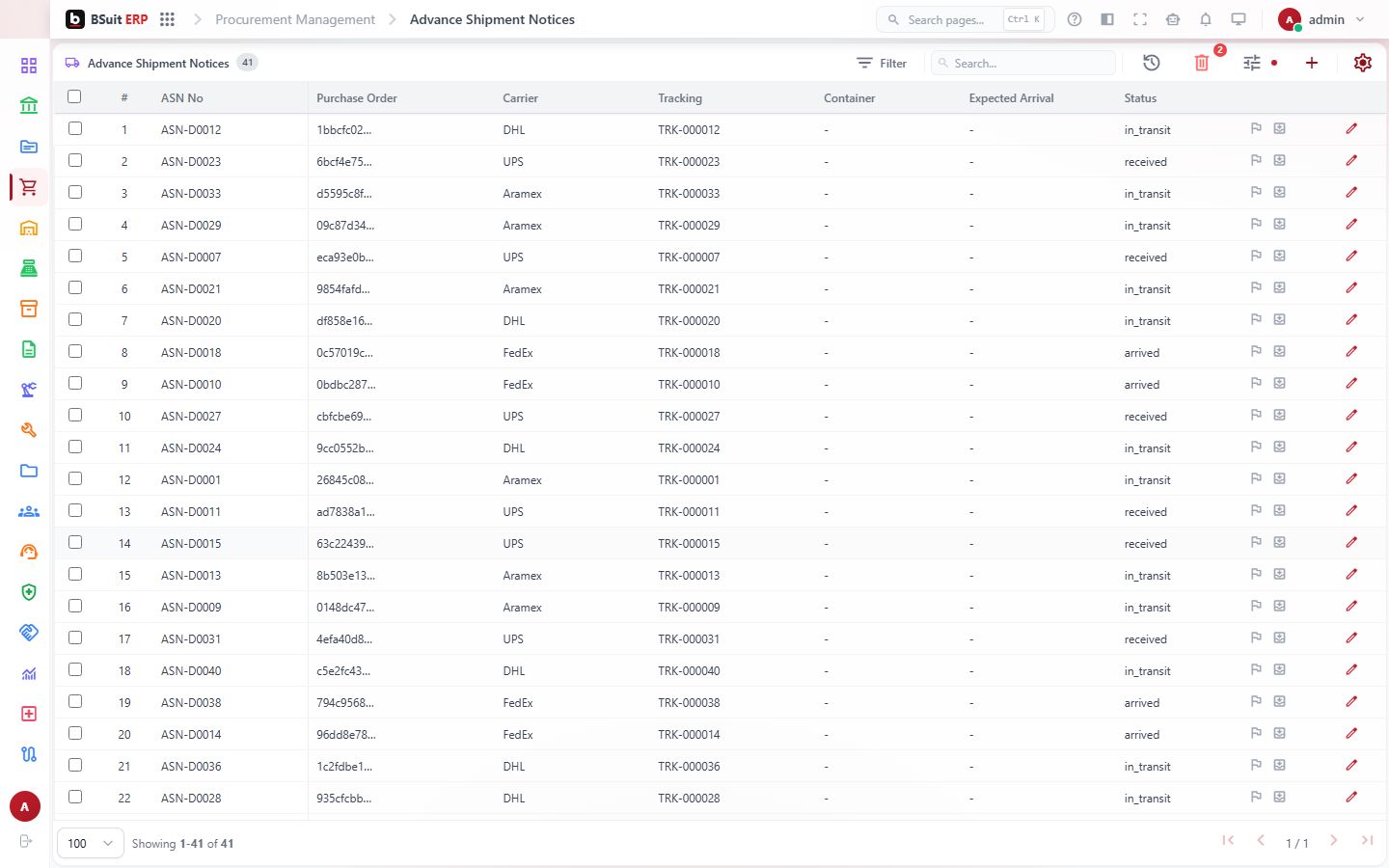Click the receive inbox icon for ASN-D0033
Image resolution: width=1389 pixels, height=868 pixels.
pos(1280,193)
